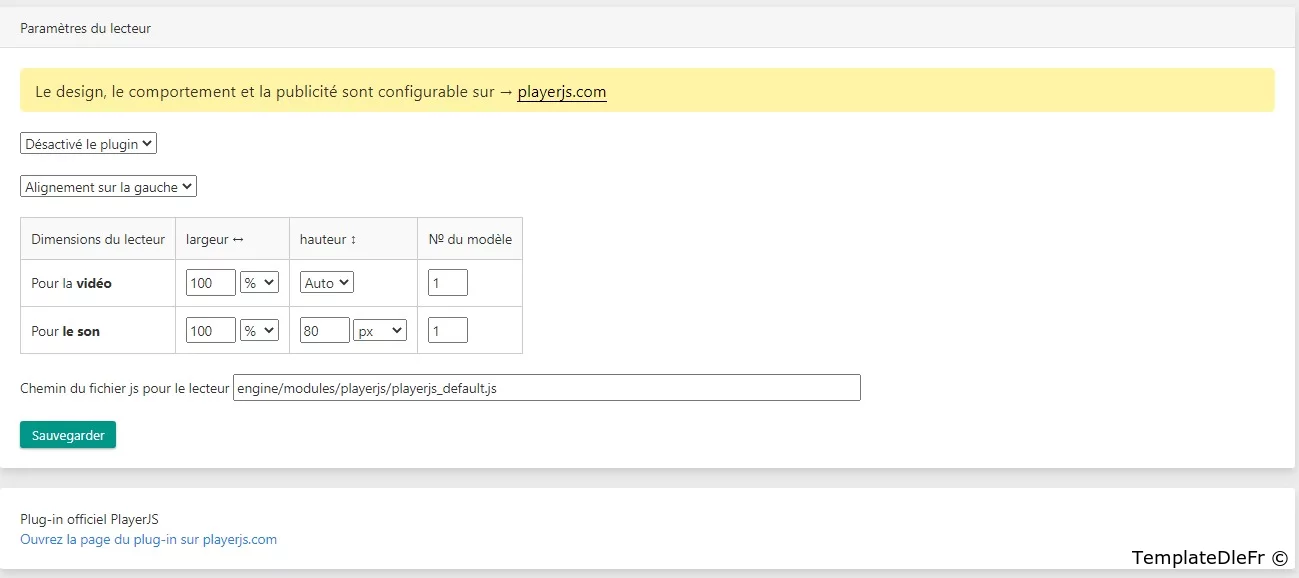
Task: Open the 'Alignement sur la gauche' dropdown
Action: (108, 187)
